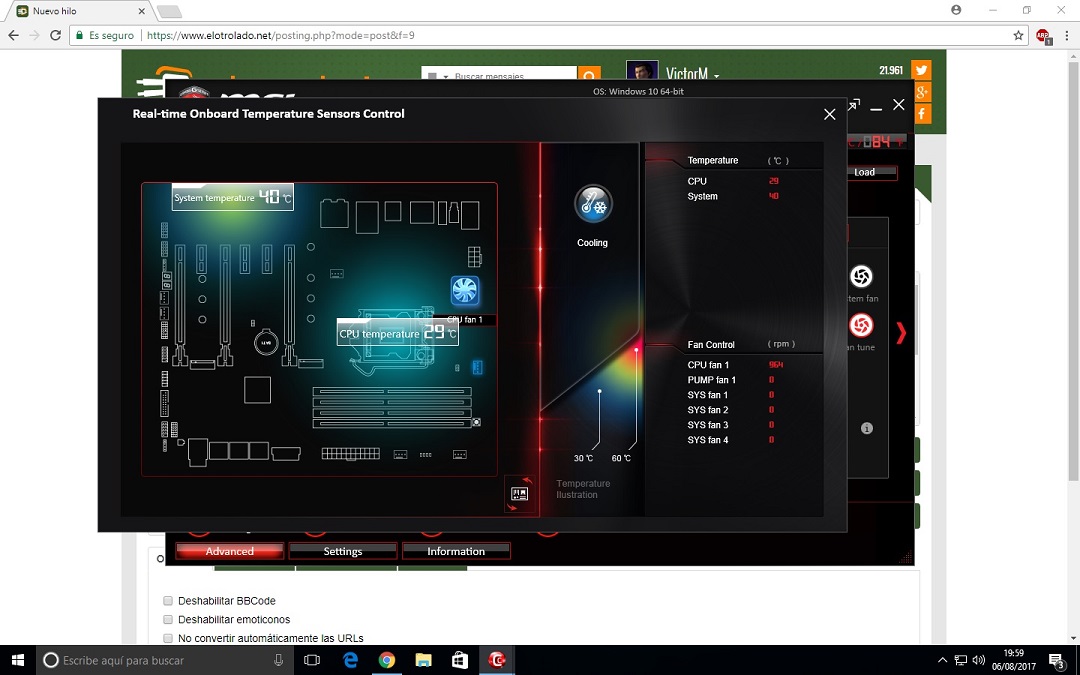Enable the Deshabilitar BBCode checkbox
The height and width of the screenshot is (675, 1080).
167,601
